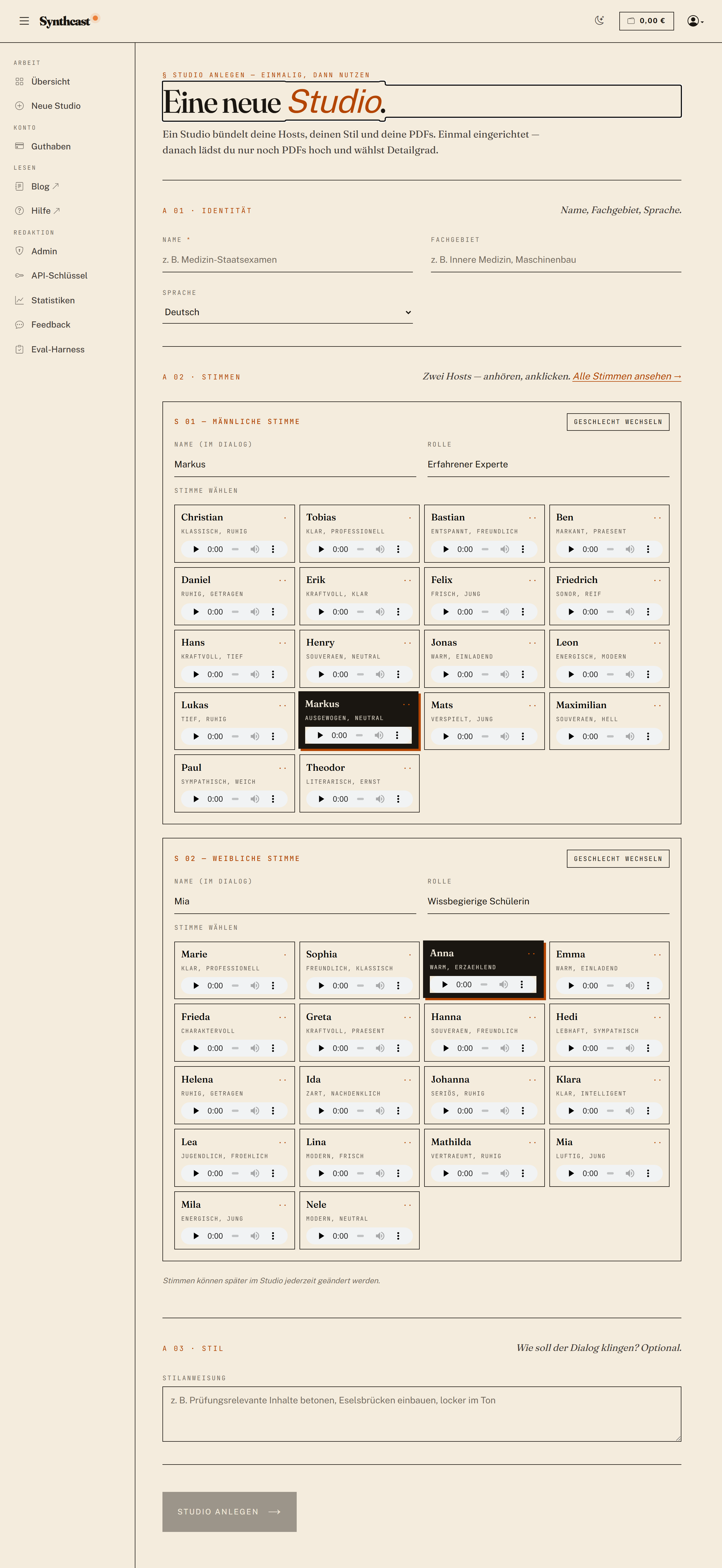Play the Tobias voice sample
Image resolution: width=722 pixels, height=1568 pixels.
pos(322,550)
